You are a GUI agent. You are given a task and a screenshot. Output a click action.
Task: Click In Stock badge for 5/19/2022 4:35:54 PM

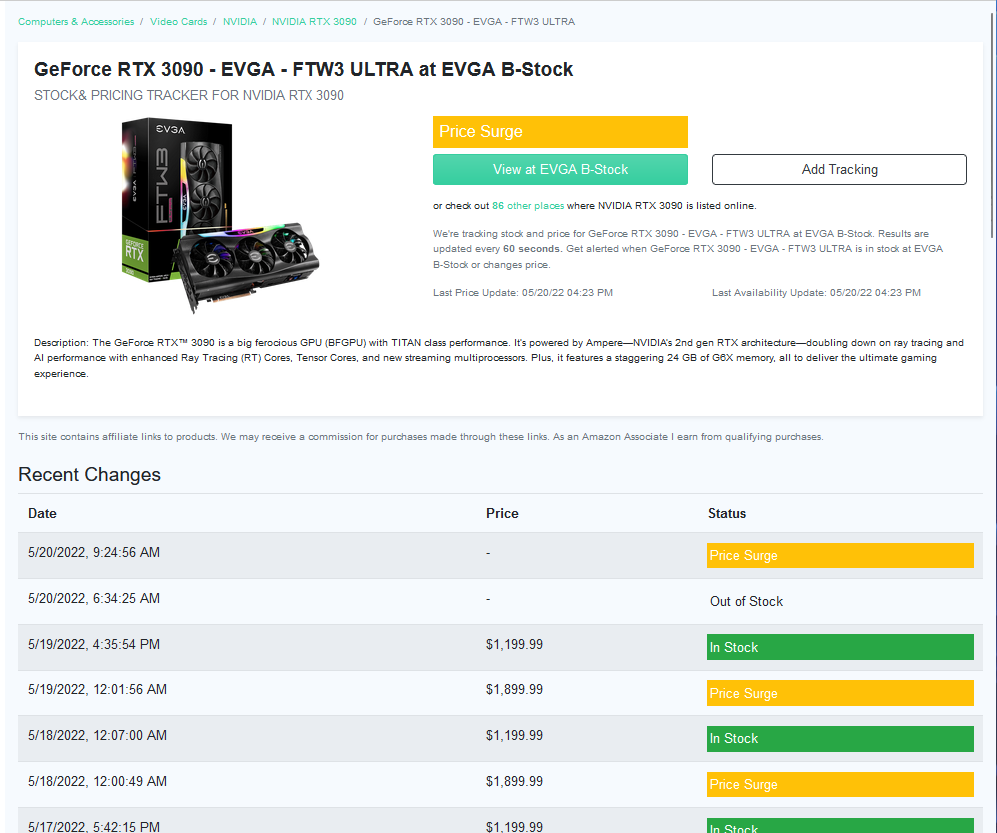840,647
